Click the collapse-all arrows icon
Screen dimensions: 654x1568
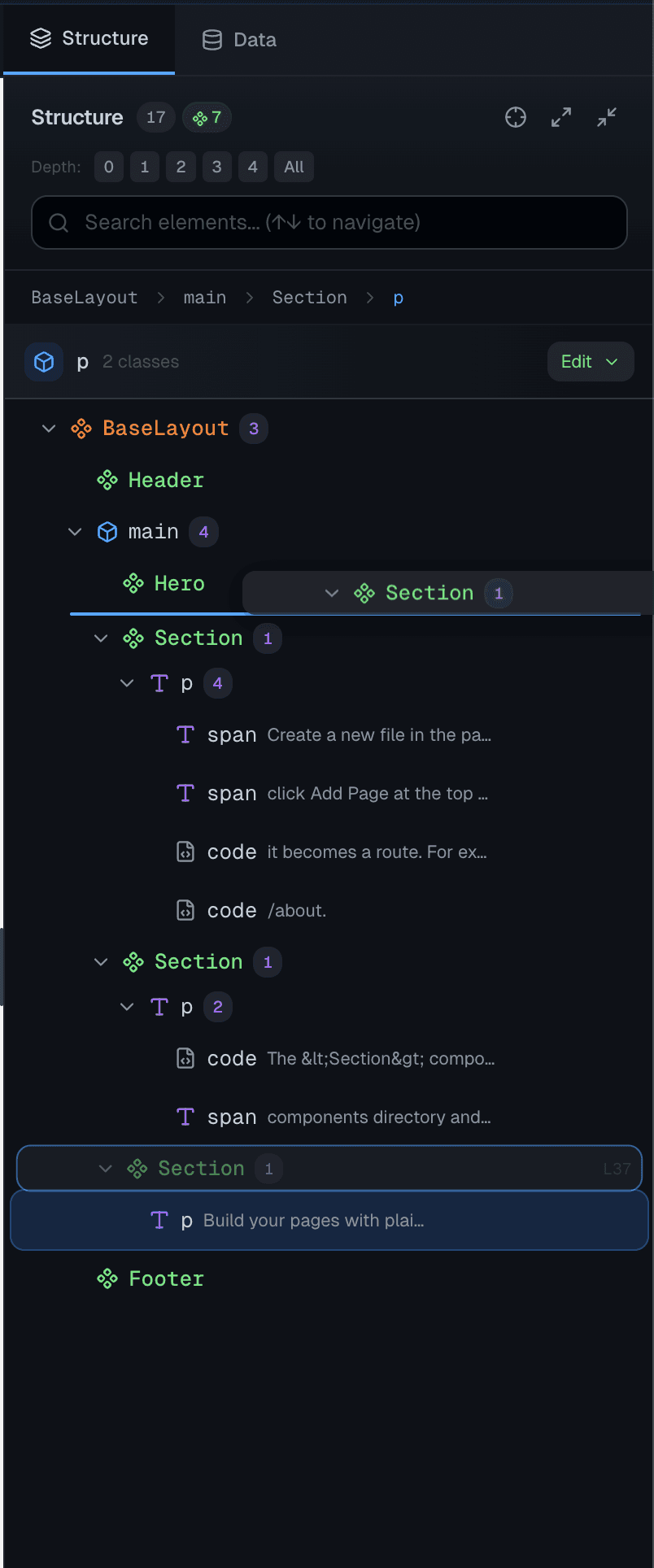[606, 117]
